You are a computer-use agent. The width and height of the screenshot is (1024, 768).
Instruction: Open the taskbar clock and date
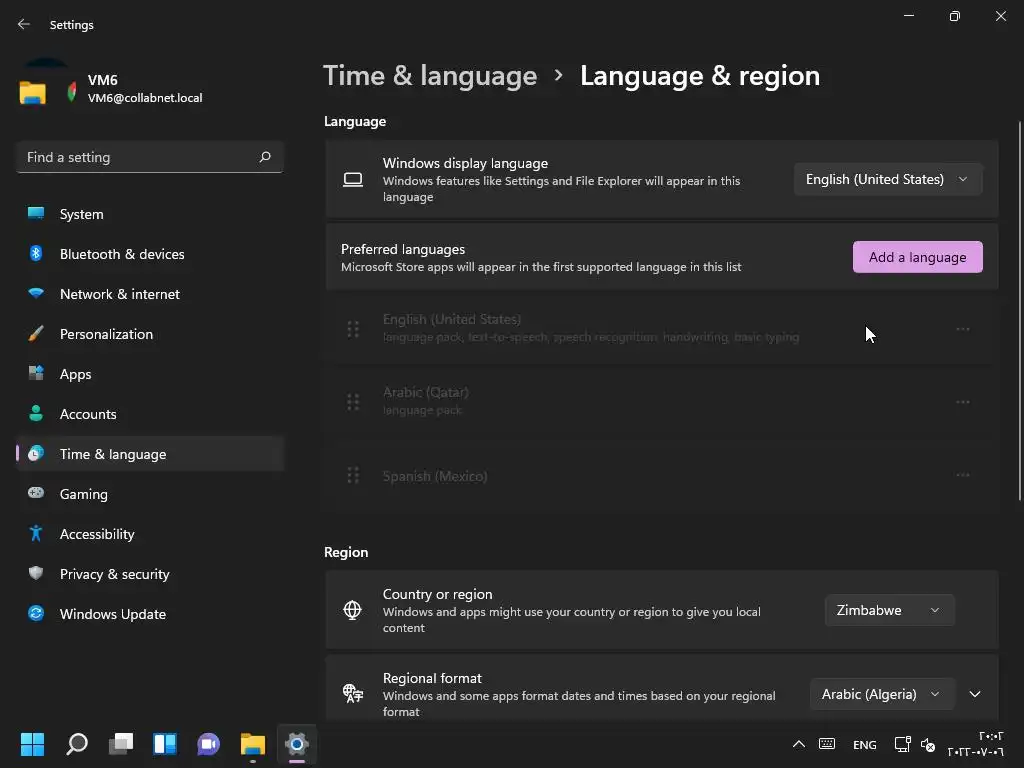click(x=976, y=744)
